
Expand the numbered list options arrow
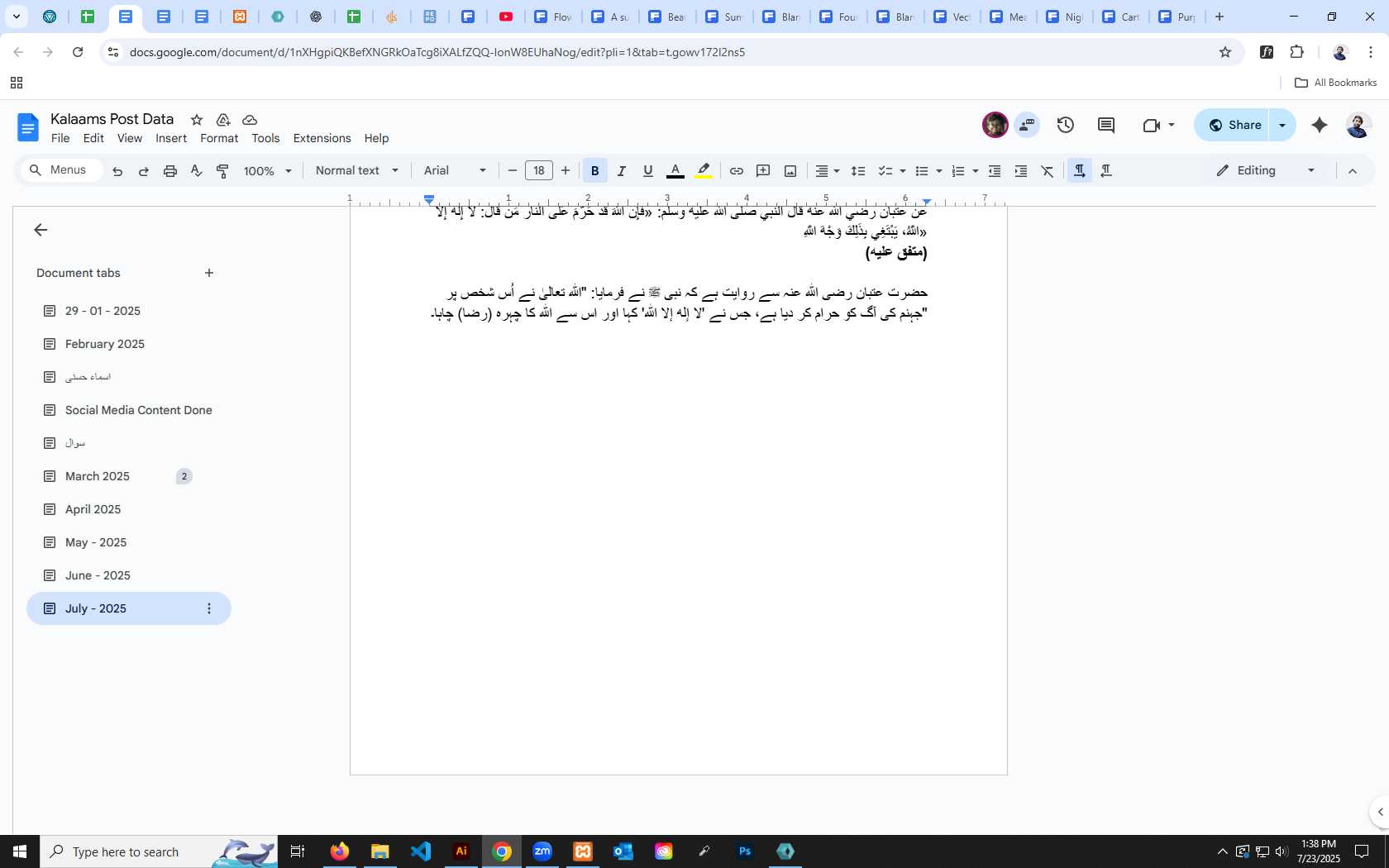click(x=975, y=171)
